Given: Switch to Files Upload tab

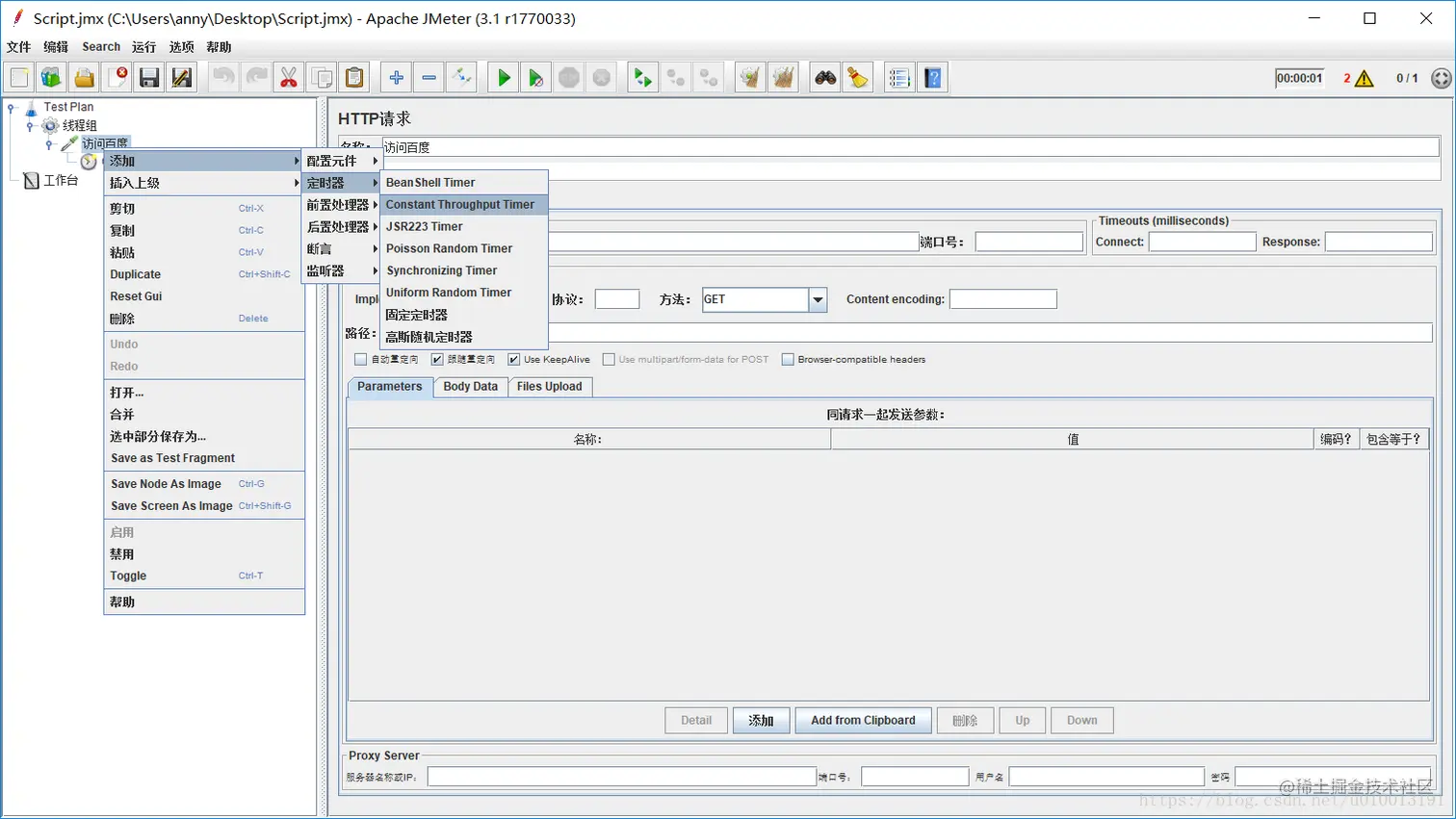Looking at the screenshot, I should (549, 387).
